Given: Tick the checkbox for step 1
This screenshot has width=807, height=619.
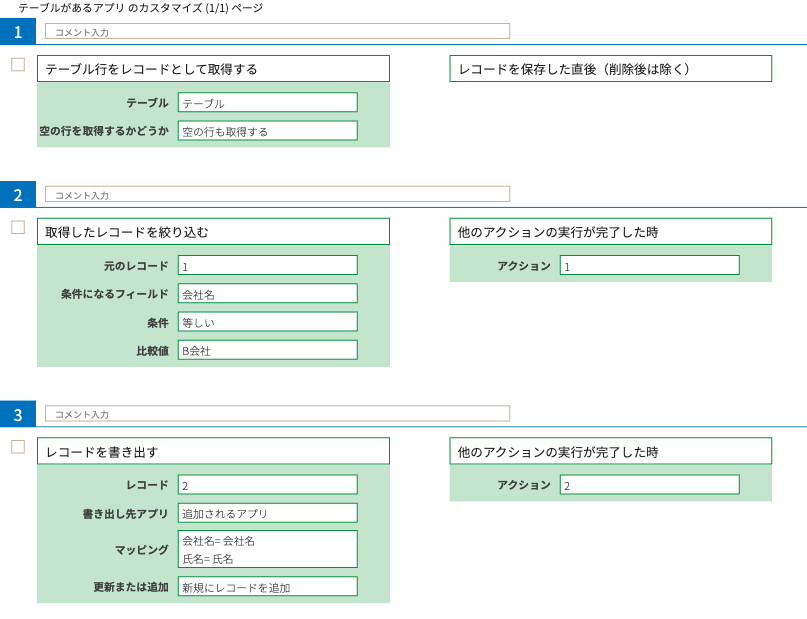Looking at the screenshot, I should 18,64.
